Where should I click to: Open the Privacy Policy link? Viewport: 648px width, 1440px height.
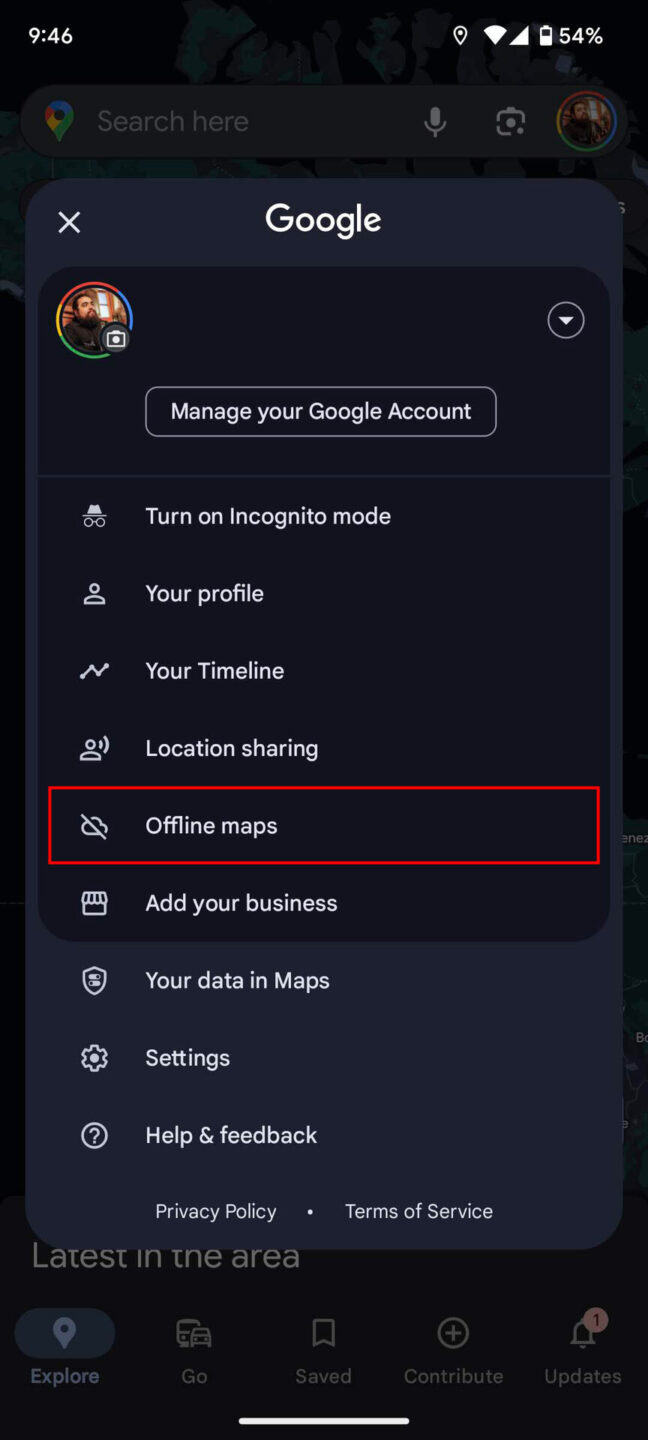[215, 1210]
